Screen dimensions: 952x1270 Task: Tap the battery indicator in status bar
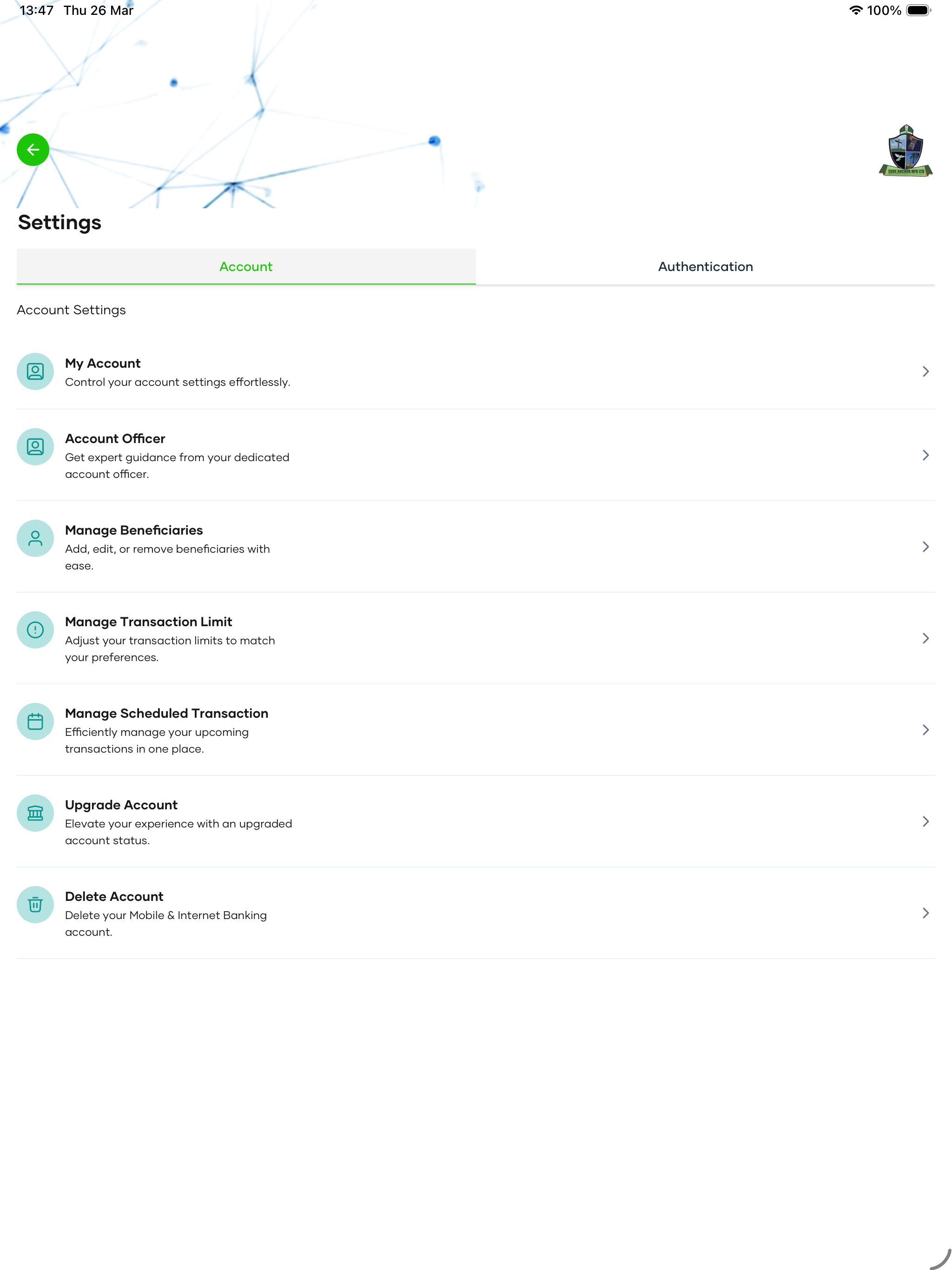point(918,10)
